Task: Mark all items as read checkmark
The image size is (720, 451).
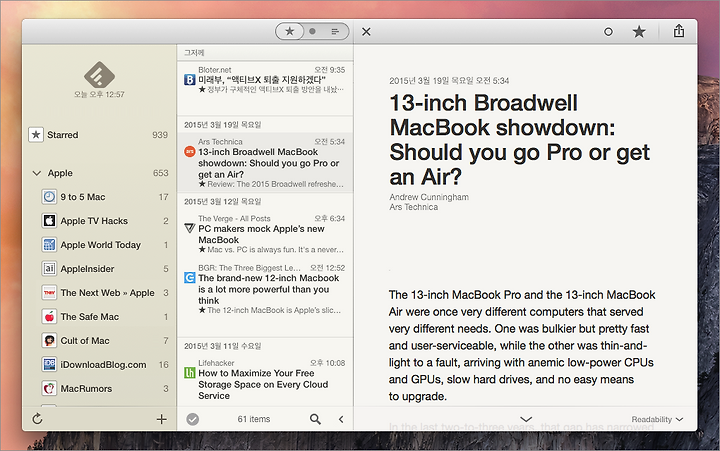Action: coord(193,419)
